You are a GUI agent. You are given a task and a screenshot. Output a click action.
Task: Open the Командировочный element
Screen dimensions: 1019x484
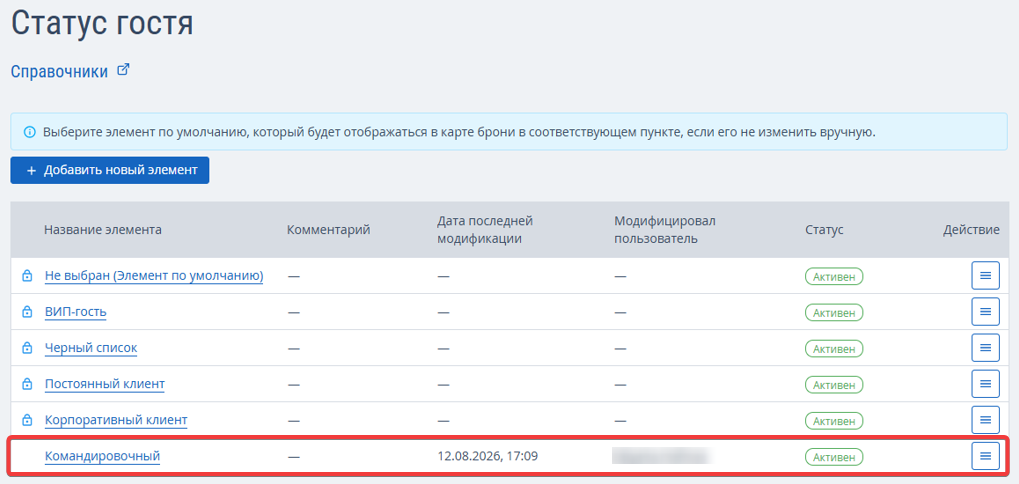click(x=103, y=456)
